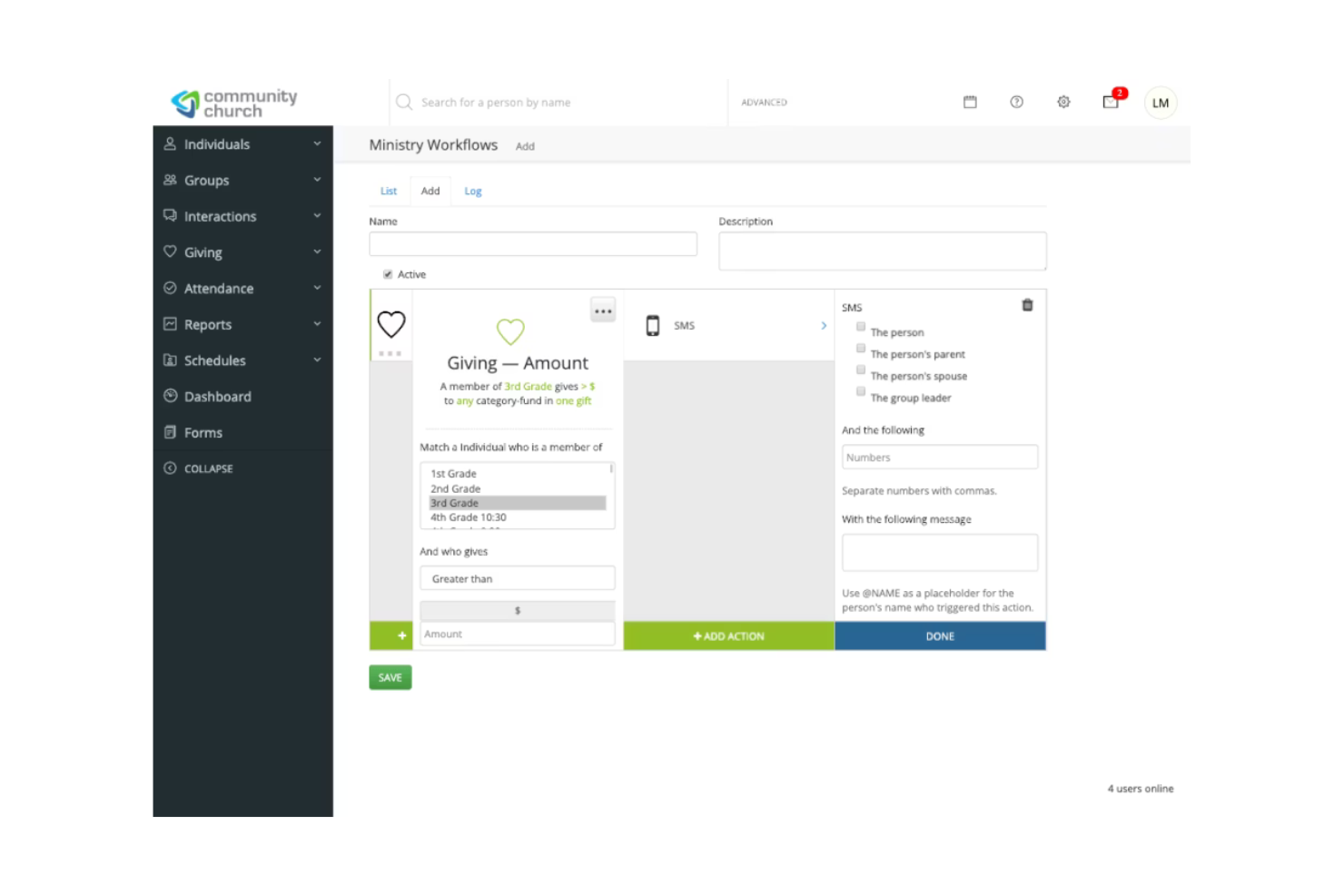Open the Individuals sidebar section
The image size is (1344, 896).
[217, 143]
